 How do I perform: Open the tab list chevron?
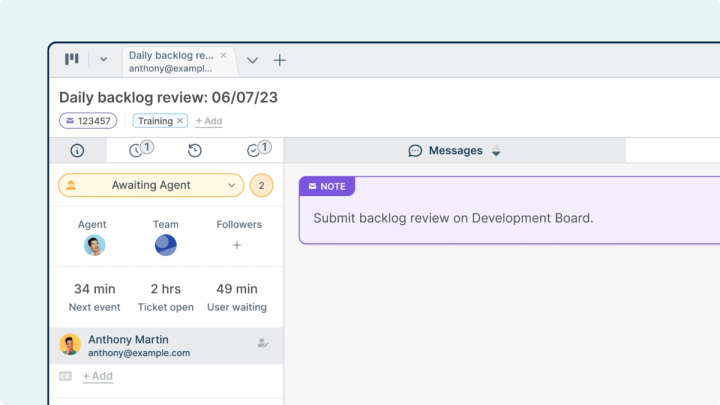click(252, 60)
